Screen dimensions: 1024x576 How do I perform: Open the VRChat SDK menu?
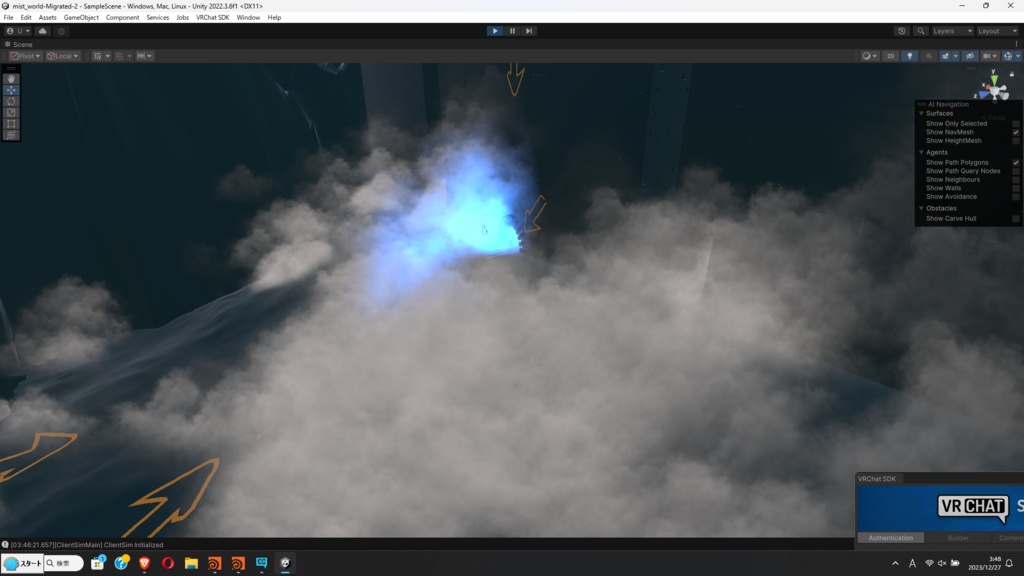(212, 18)
